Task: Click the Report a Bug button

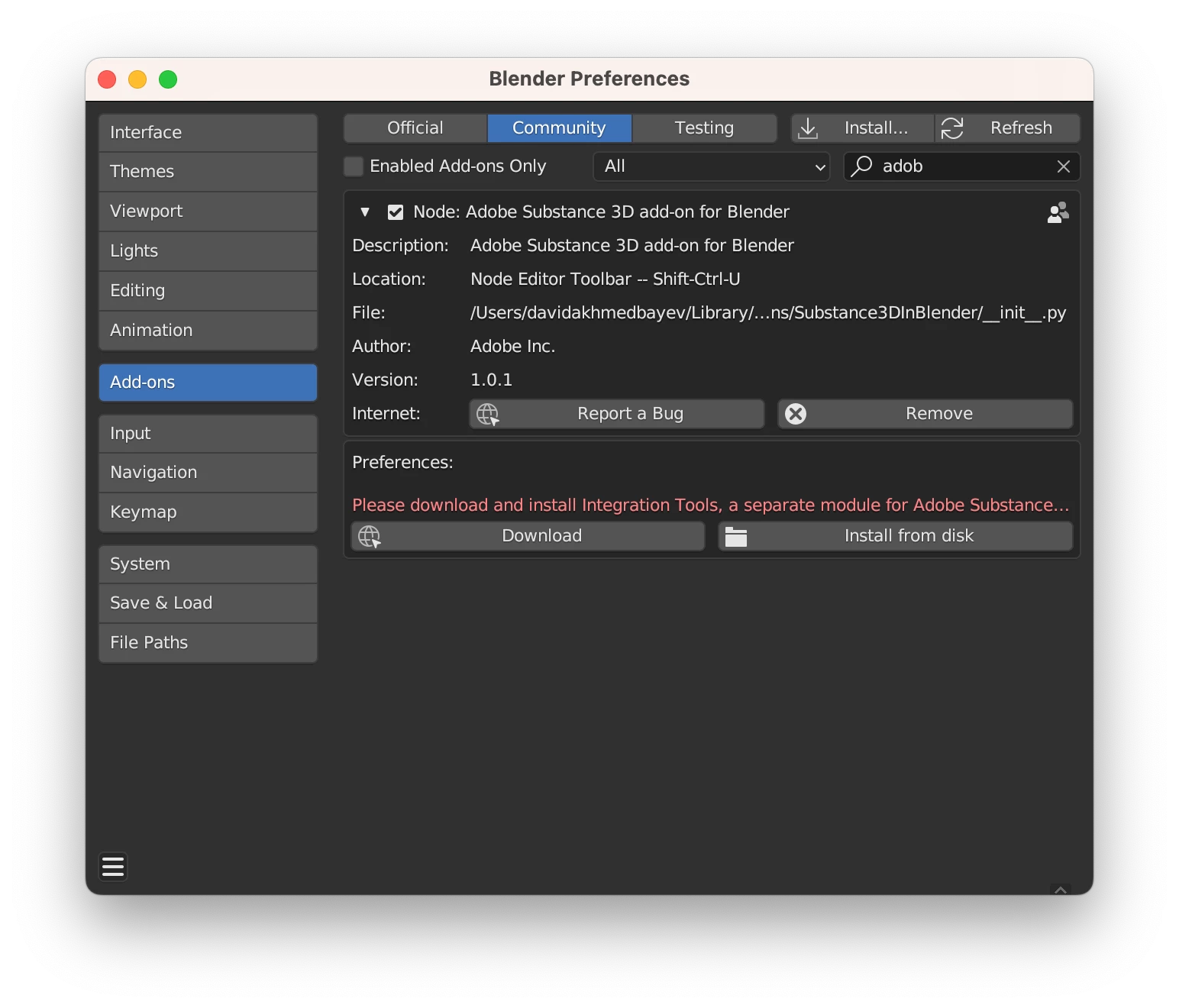Action: click(x=617, y=414)
